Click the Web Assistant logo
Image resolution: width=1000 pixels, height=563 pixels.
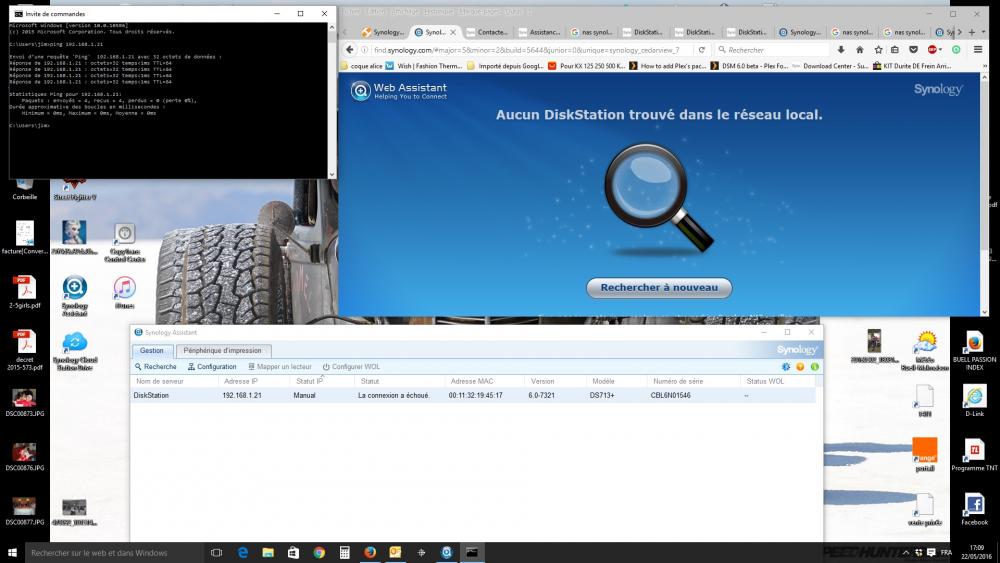pos(399,91)
